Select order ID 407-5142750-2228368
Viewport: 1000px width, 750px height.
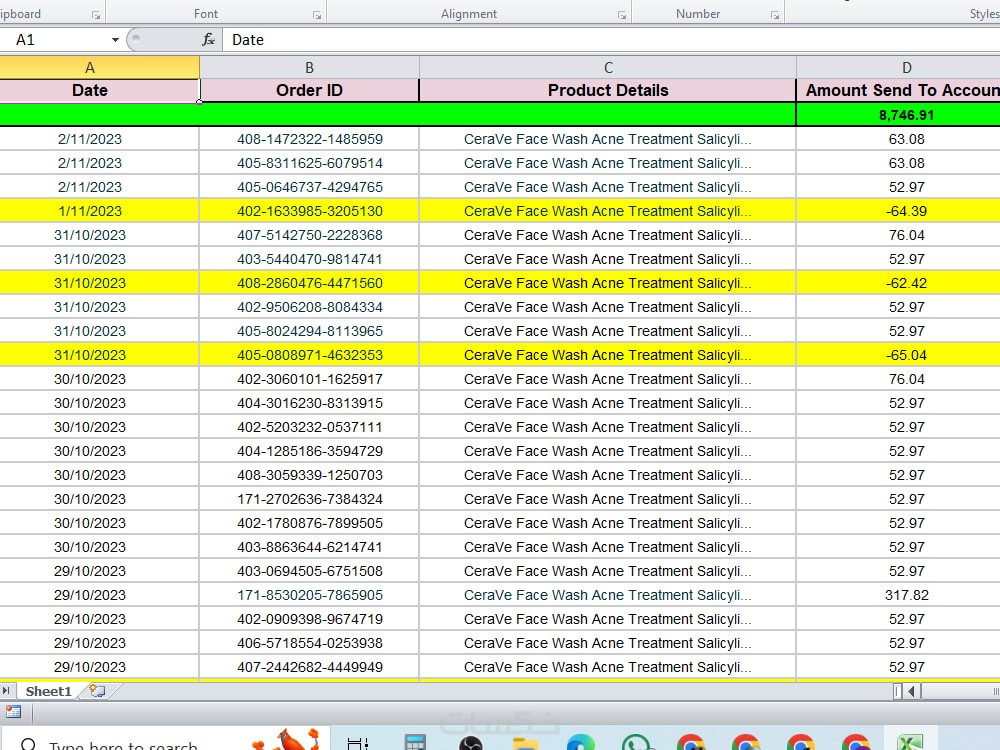pos(309,235)
